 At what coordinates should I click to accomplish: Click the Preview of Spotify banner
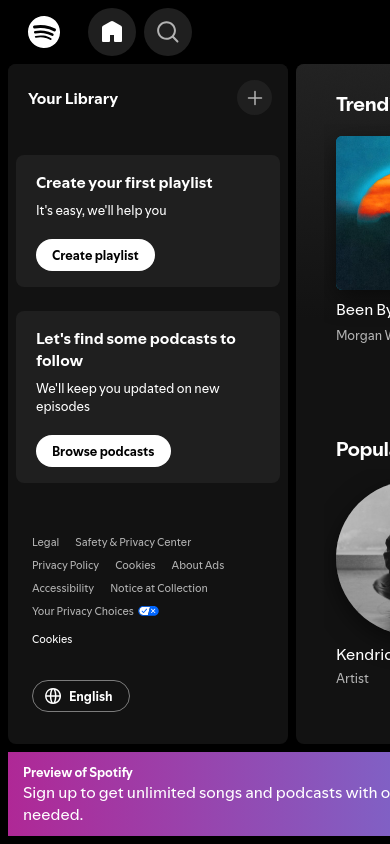(199, 794)
